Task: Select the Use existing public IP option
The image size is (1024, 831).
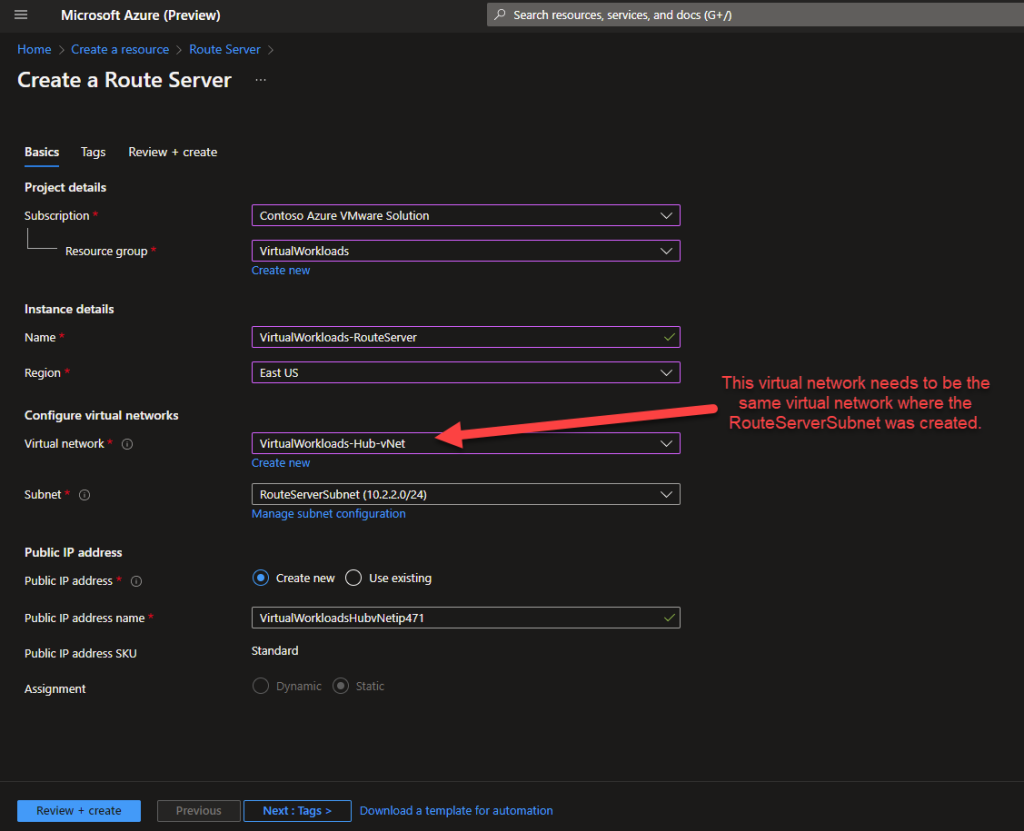Action: [353, 577]
